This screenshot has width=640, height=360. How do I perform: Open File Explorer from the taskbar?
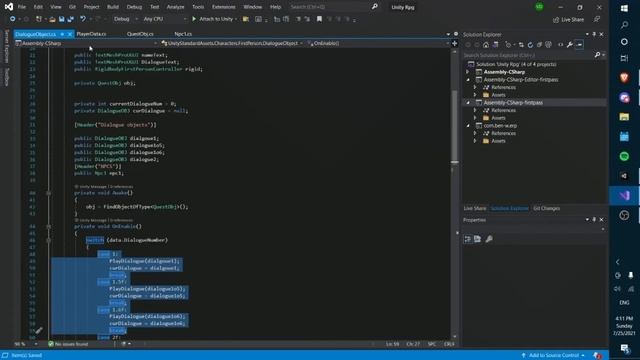click(624, 117)
